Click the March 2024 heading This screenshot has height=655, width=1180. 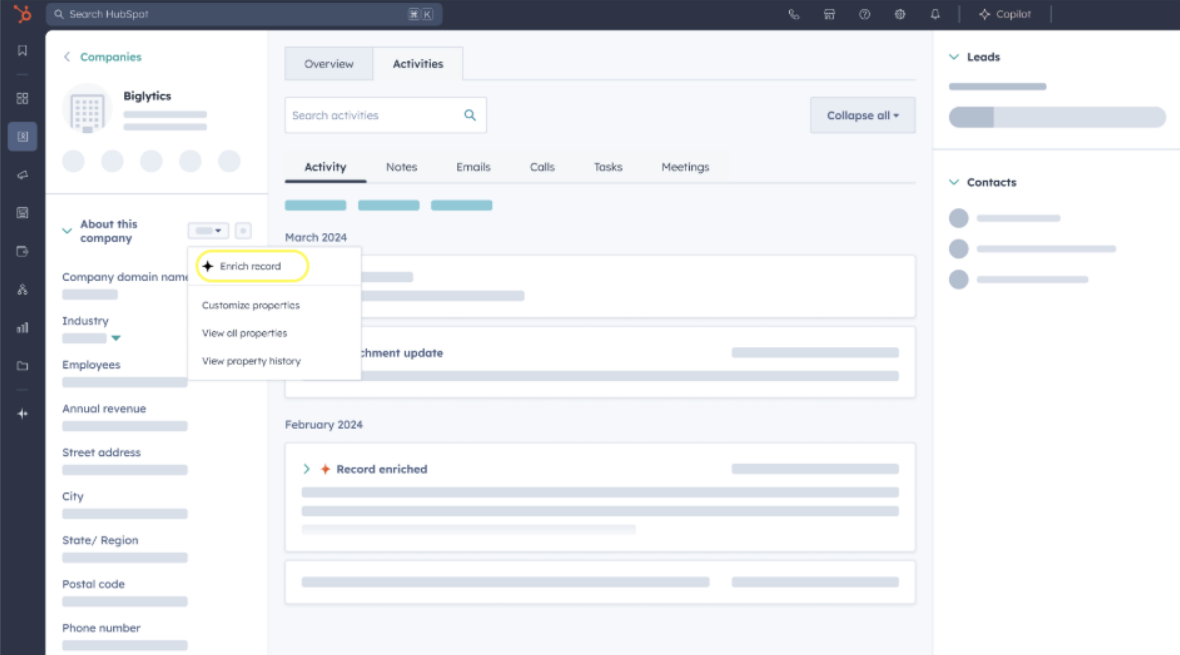pyautogui.click(x=316, y=237)
